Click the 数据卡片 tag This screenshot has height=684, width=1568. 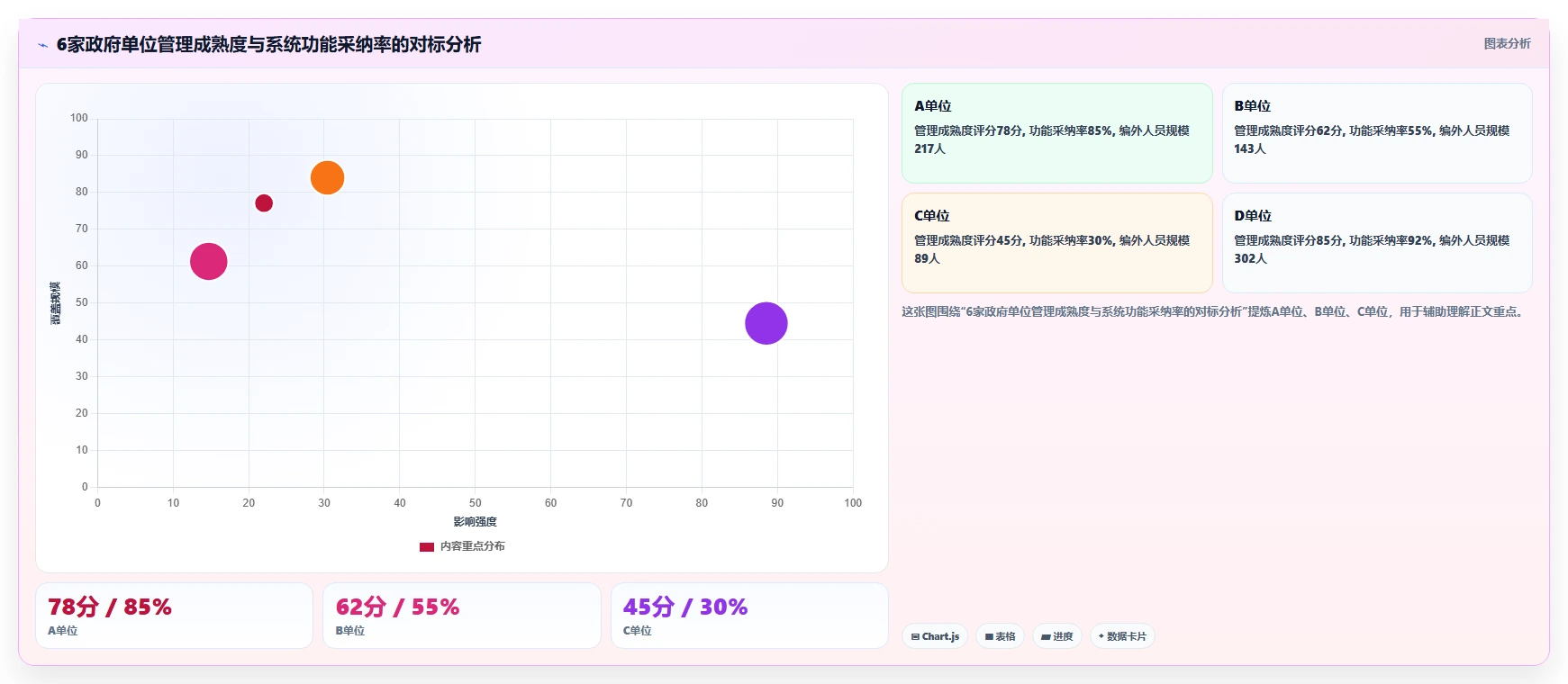click(1122, 636)
